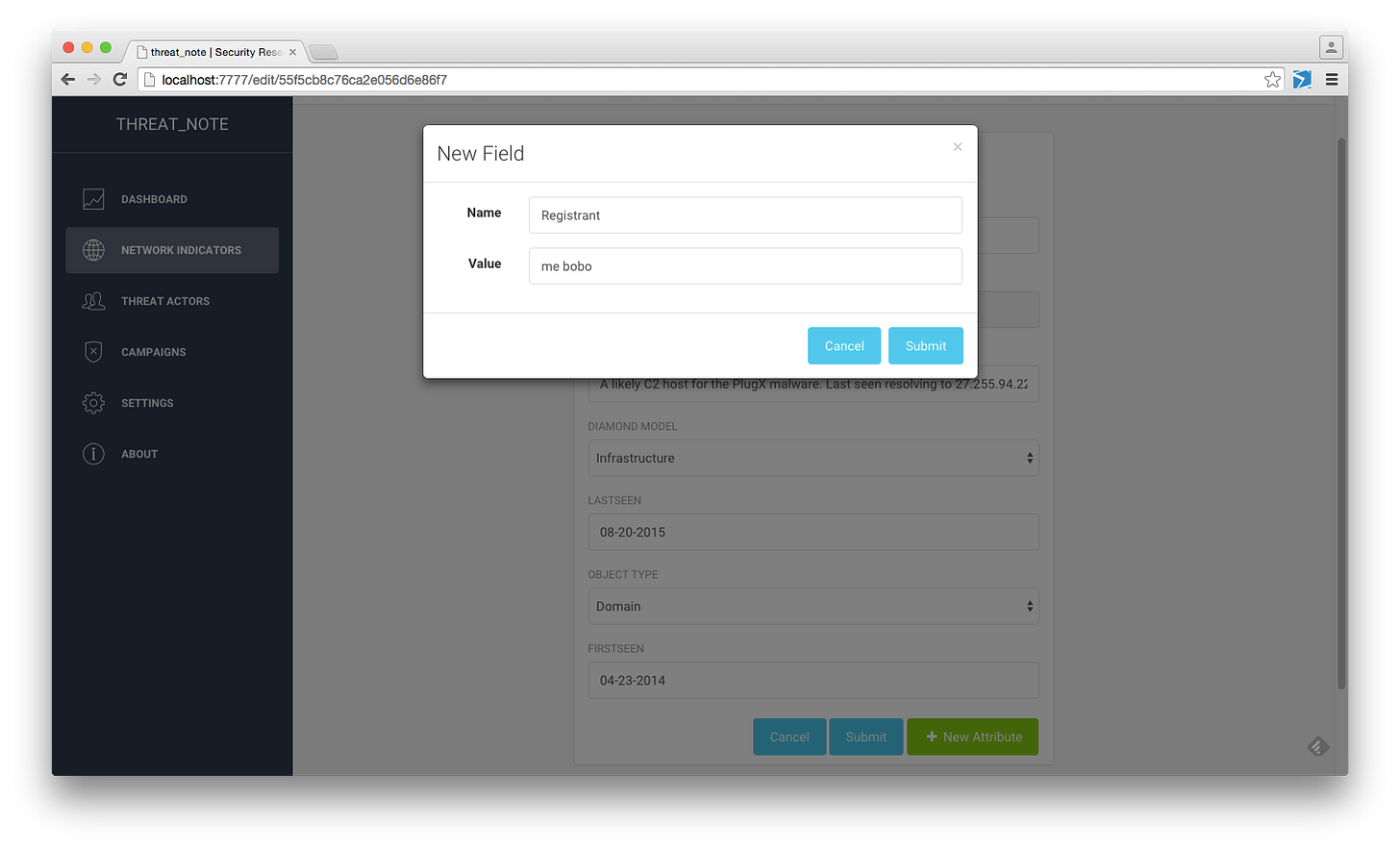This screenshot has width=1400, height=850.
Task: Open the Chrome hamburger menu
Action: pos(1333,80)
